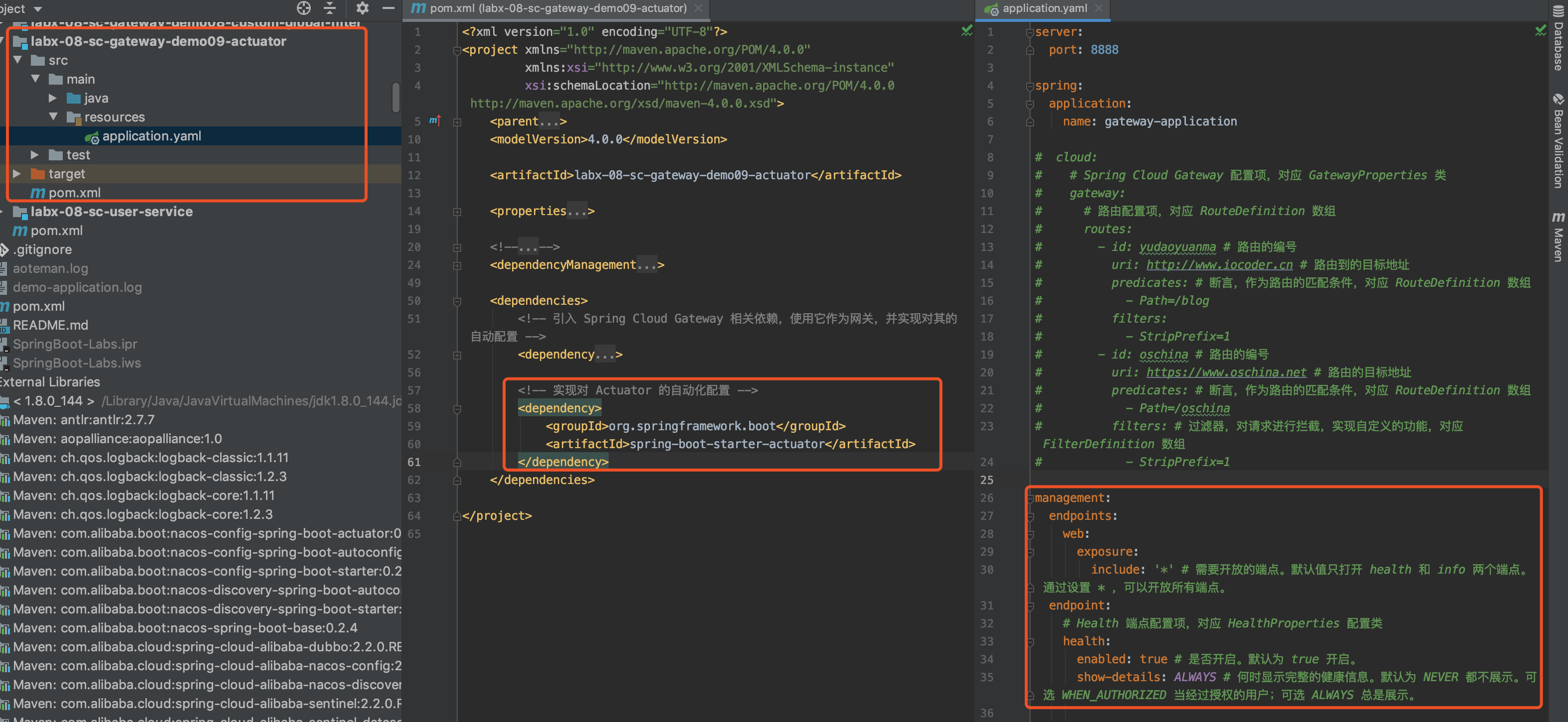
Task: Click inspection checkmark in pom.xml editor
Action: pos(967,30)
